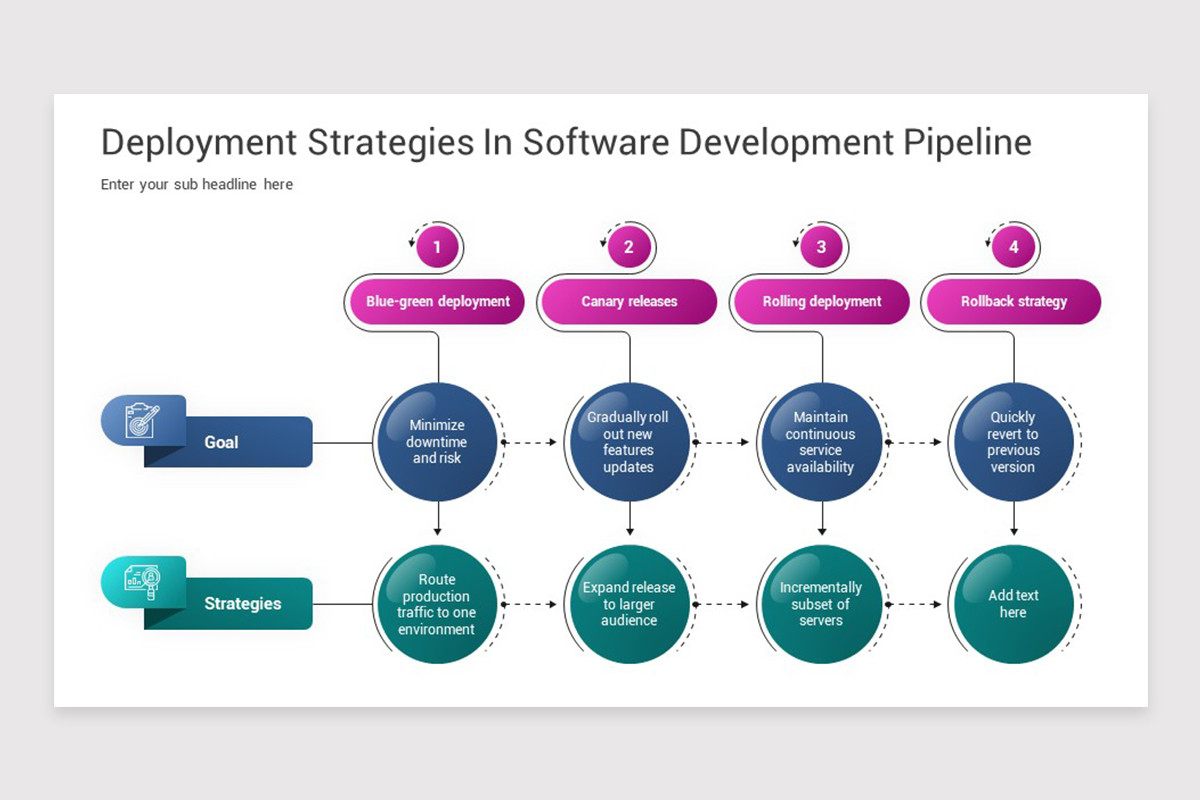The width and height of the screenshot is (1200, 800).
Task: Select the numbered badge 2
Action: coord(628,246)
